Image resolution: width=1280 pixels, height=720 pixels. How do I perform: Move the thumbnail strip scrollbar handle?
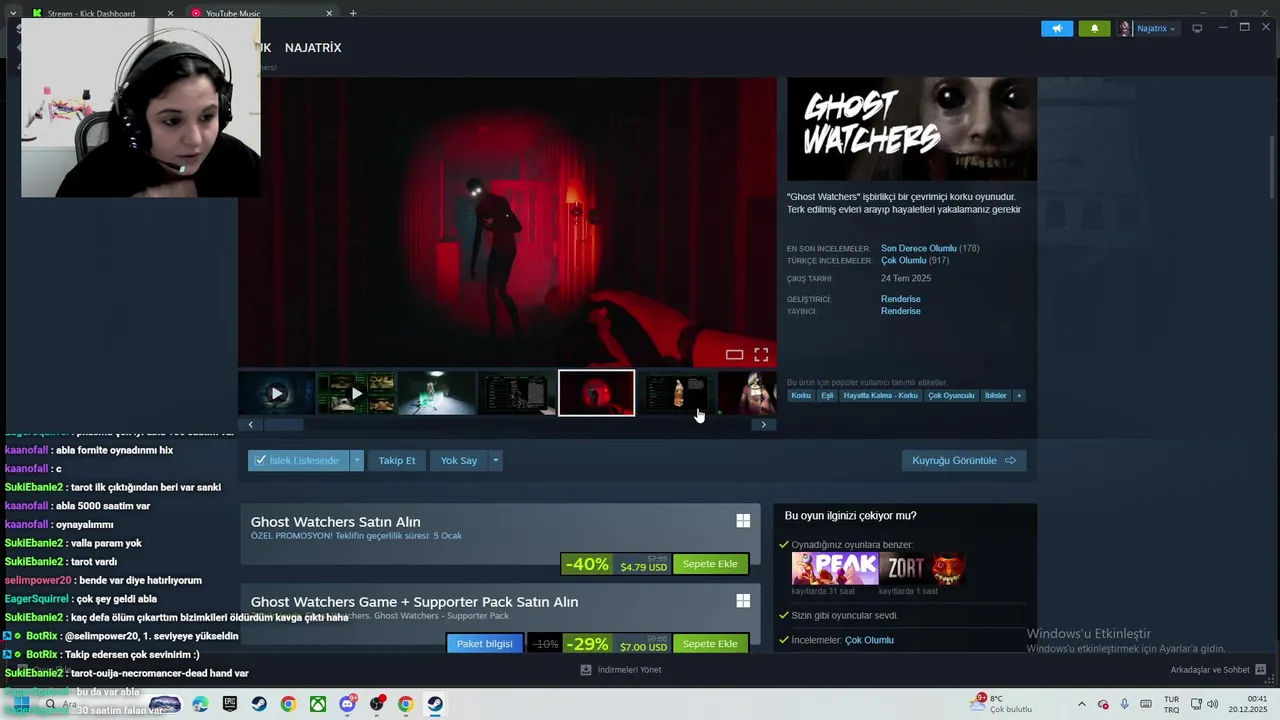click(283, 425)
